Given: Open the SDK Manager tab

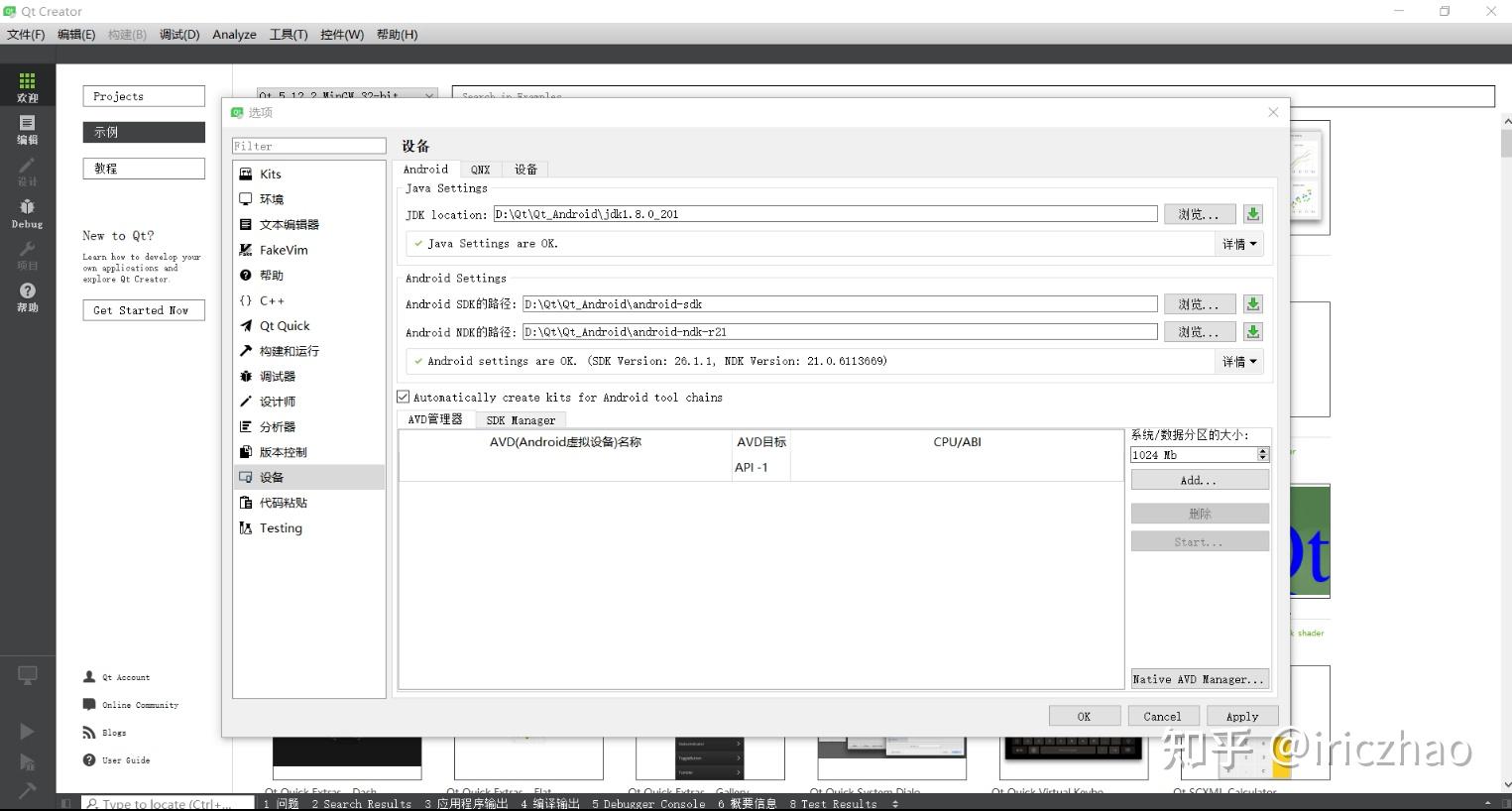Looking at the screenshot, I should 521,420.
